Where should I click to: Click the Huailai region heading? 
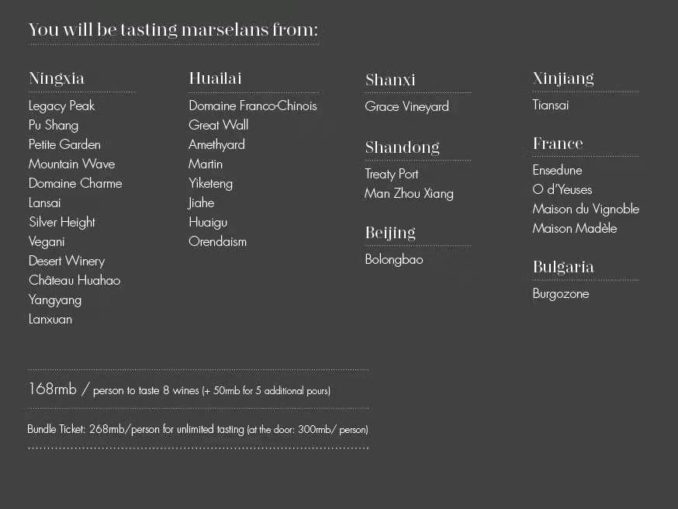point(215,78)
